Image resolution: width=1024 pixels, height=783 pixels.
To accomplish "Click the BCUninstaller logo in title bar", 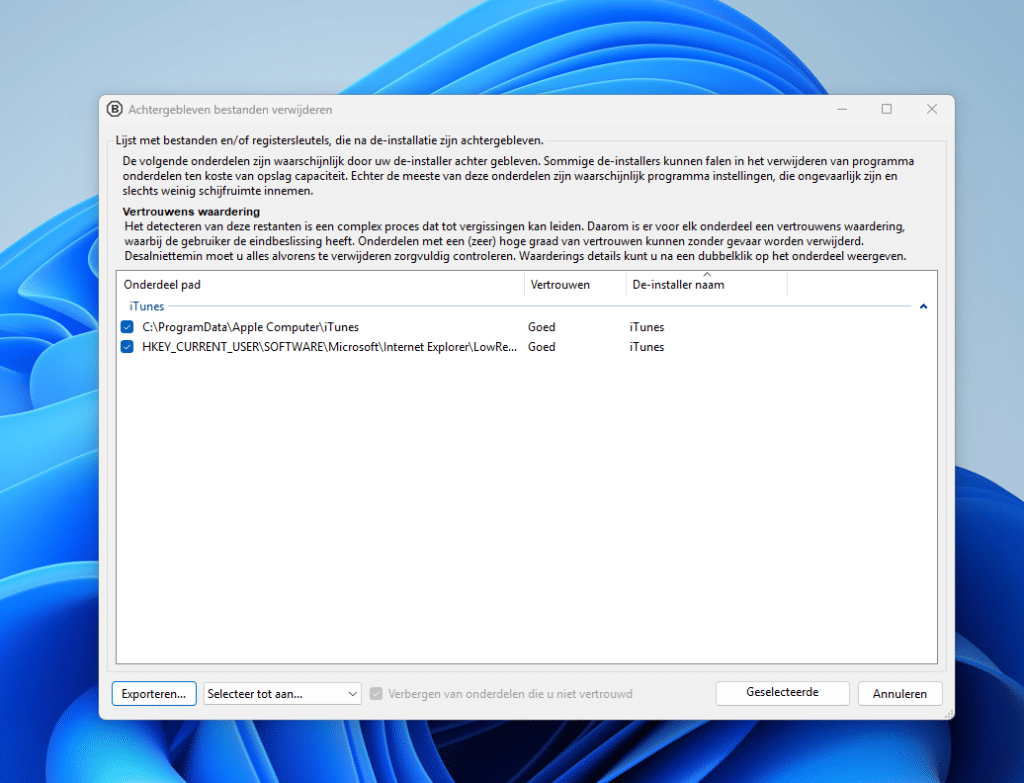I will coord(114,109).
